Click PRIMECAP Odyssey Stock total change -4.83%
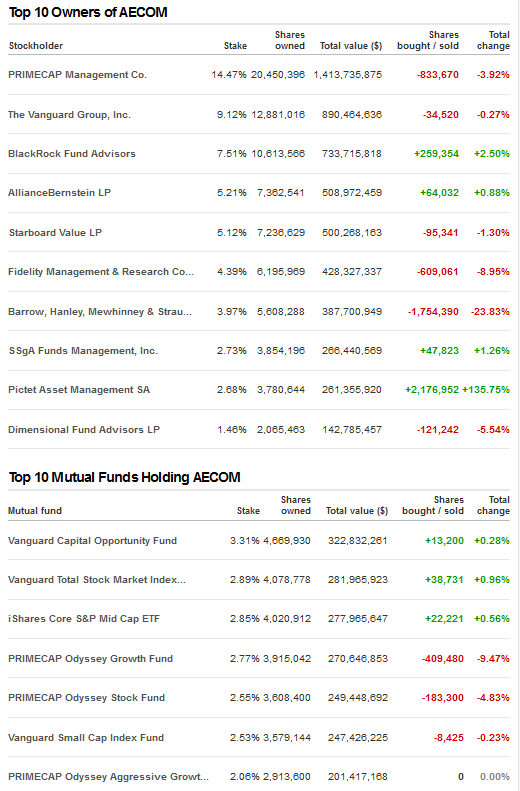The height and width of the screenshot is (791, 520). 493,698
